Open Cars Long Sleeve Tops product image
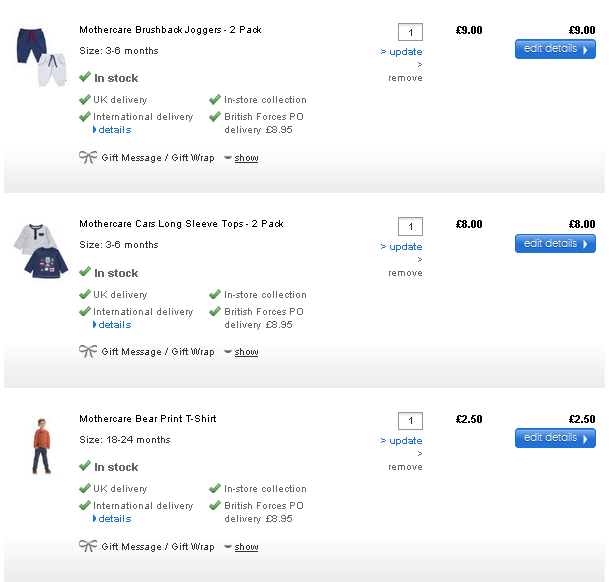 (33, 252)
